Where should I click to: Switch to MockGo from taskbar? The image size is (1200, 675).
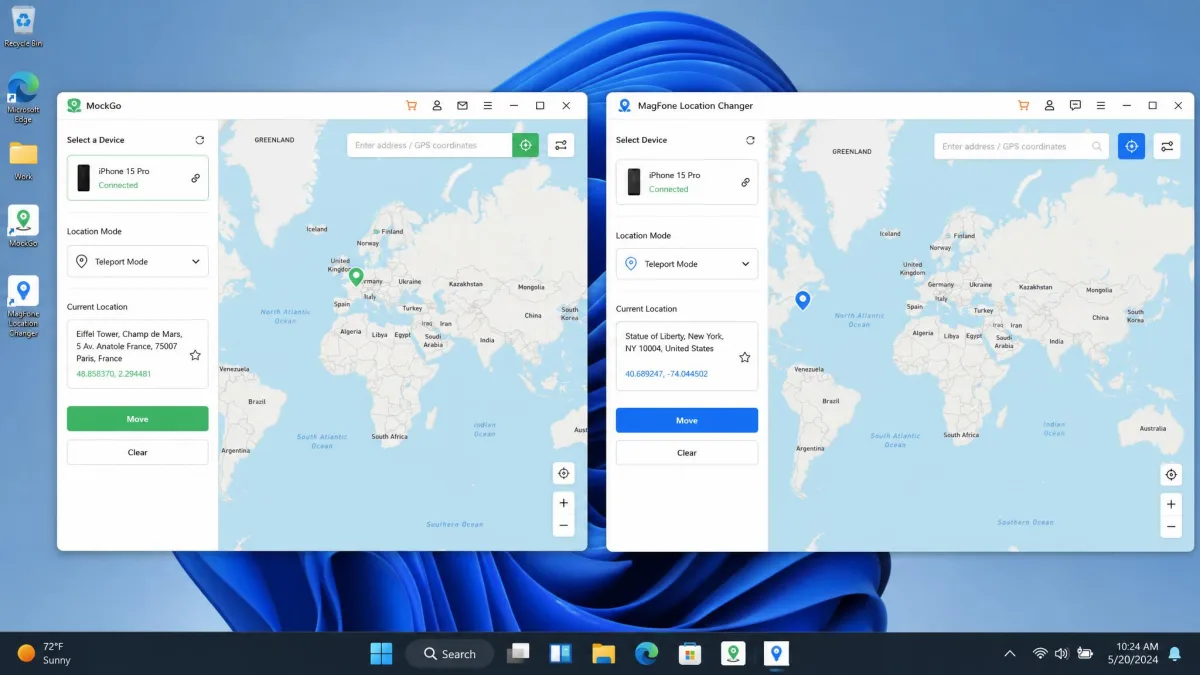tap(733, 654)
